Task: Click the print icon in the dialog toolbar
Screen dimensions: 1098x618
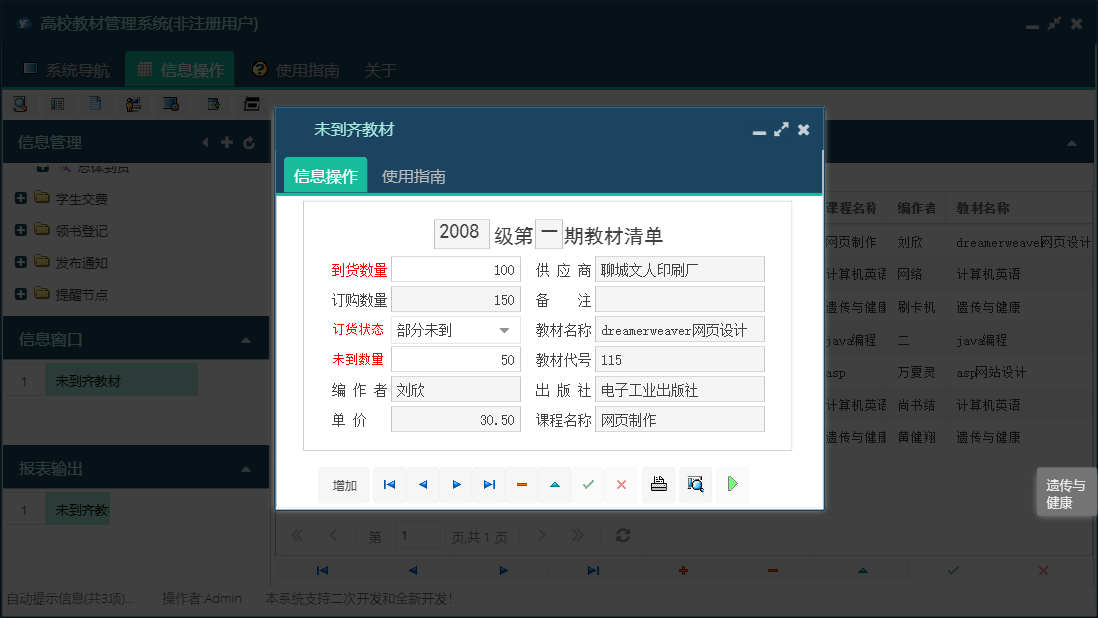Action: (659, 484)
